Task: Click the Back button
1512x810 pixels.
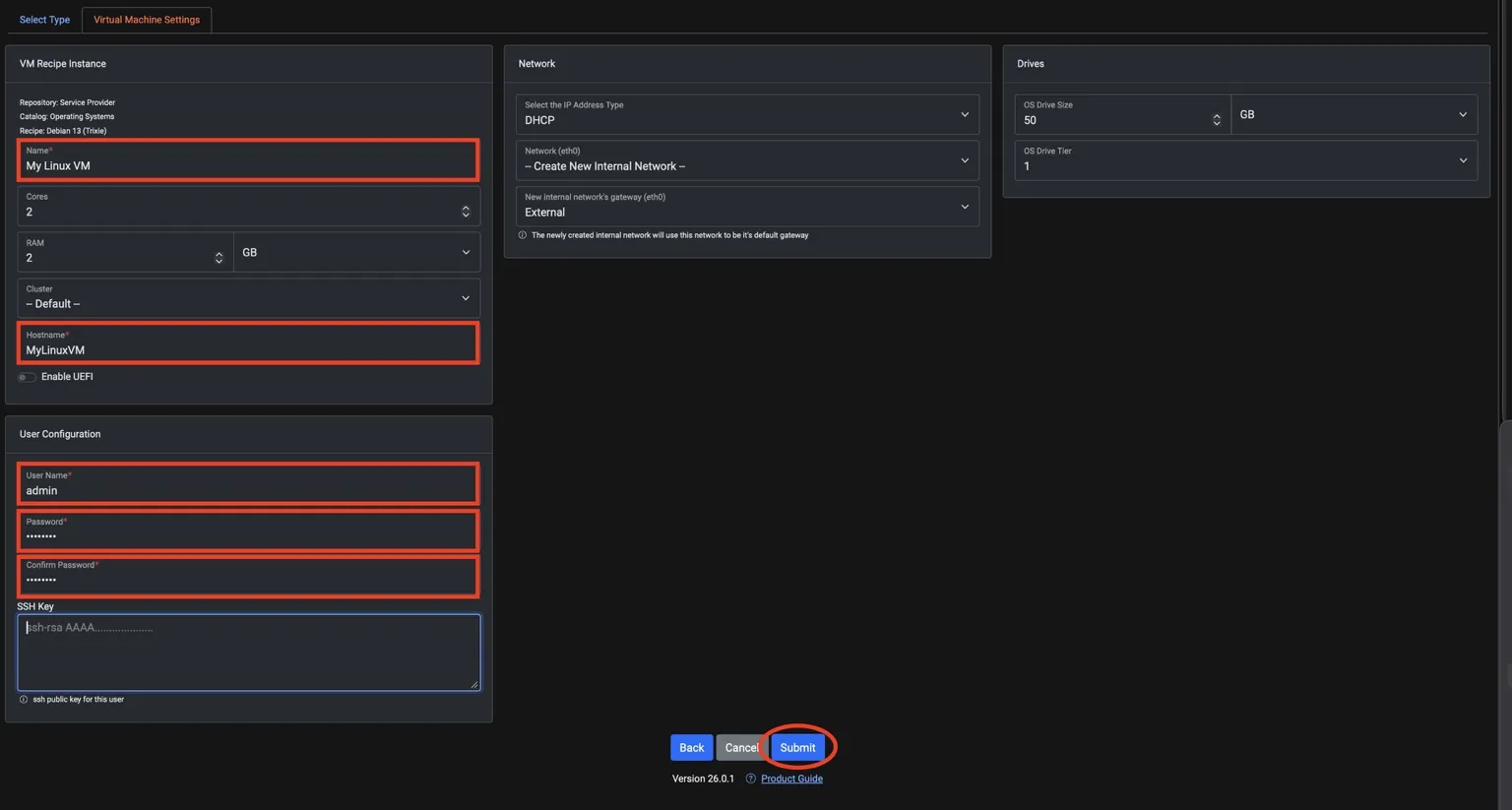Action: pos(691,747)
